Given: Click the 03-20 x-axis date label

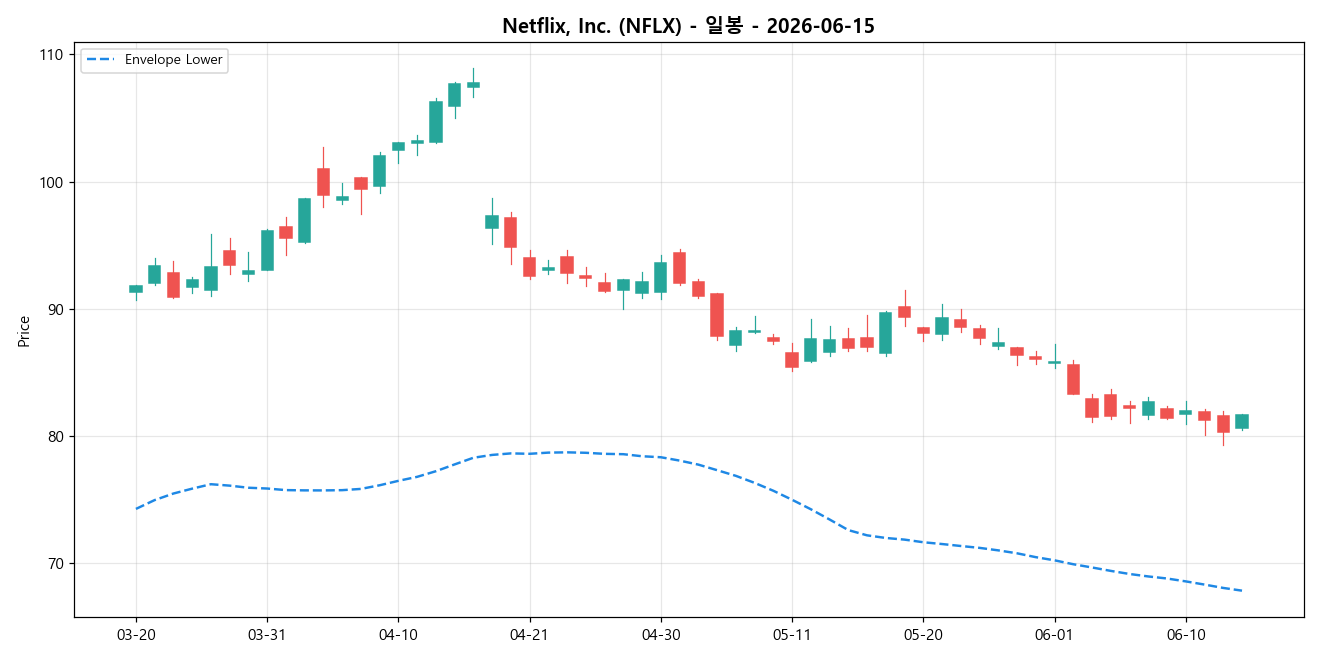Looking at the screenshot, I should 136,634.
